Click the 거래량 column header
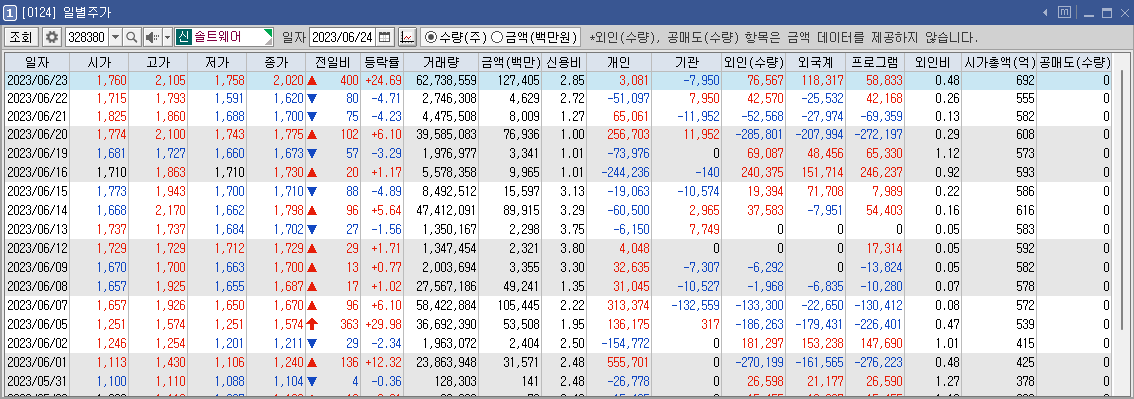1134x399 pixels. point(440,62)
